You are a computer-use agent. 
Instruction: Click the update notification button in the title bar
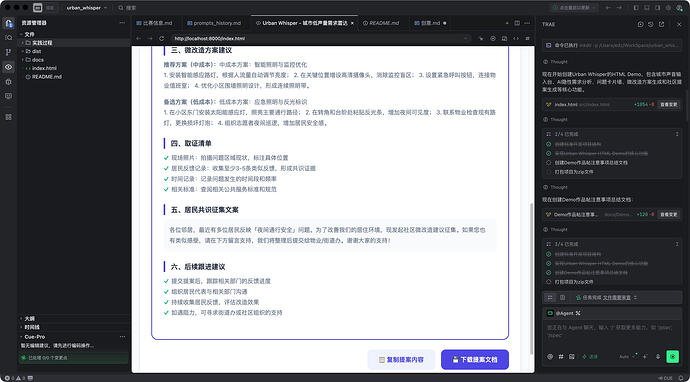(x=574, y=7)
